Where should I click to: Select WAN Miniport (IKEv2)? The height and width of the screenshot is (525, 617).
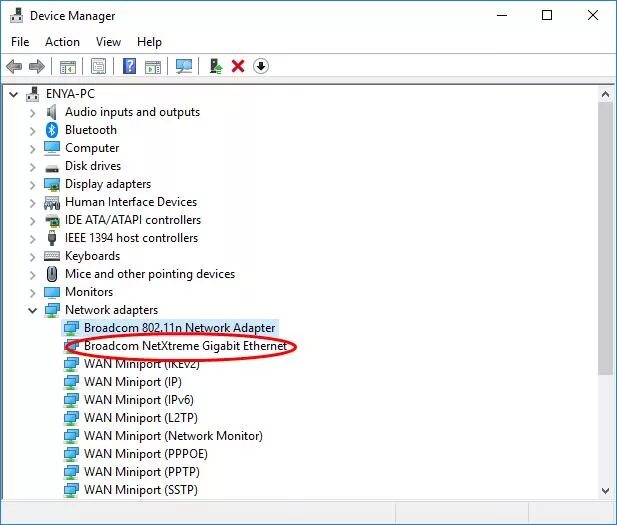point(142,364)
